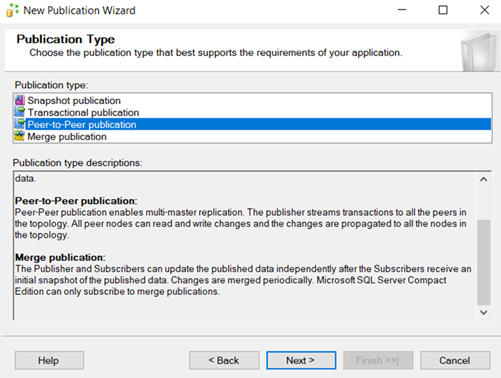Click the description scrollbar down arrow
The height and width of the screenshot is (378, 501).
point(484,312)
